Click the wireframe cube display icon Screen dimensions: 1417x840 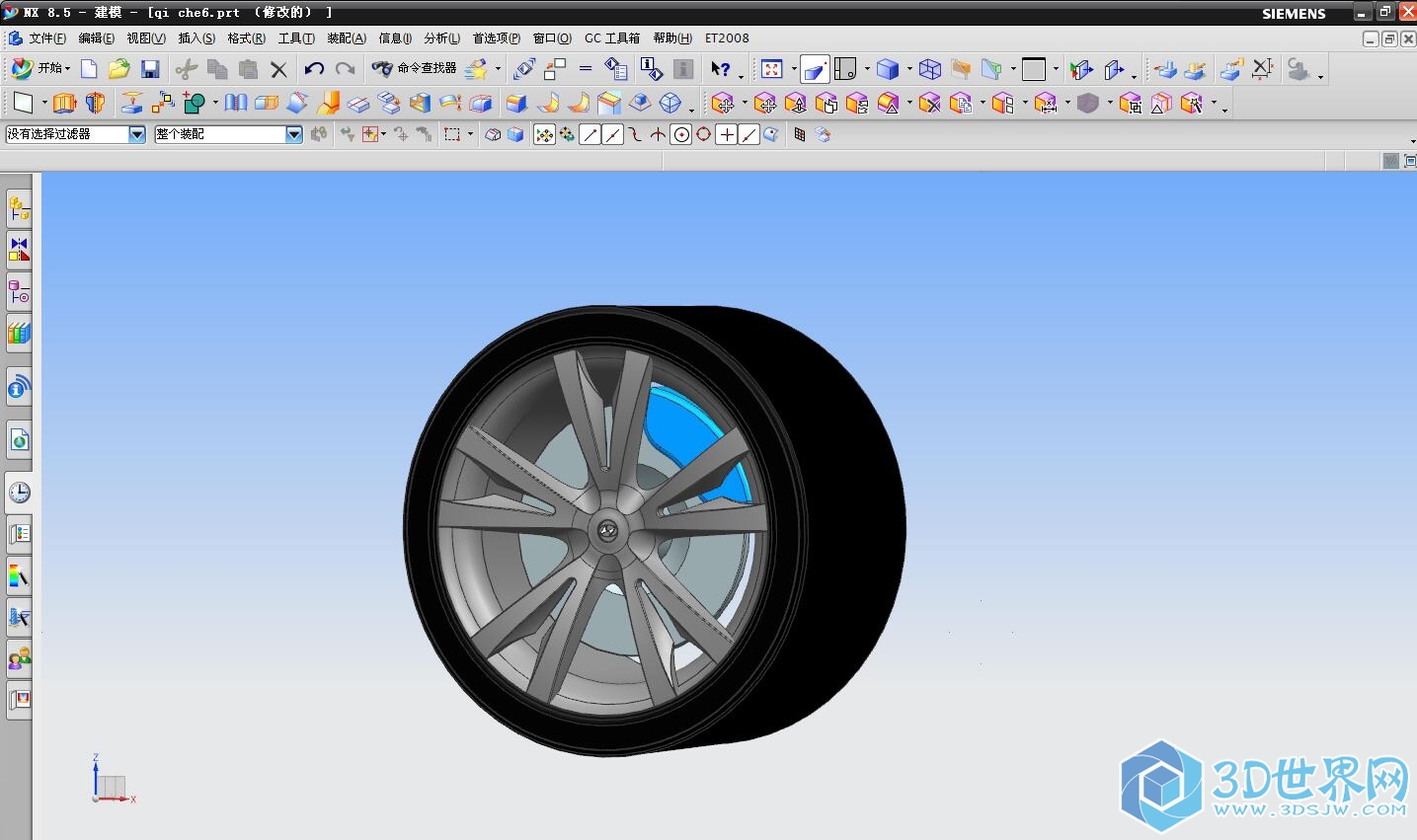tap(929, 68)
